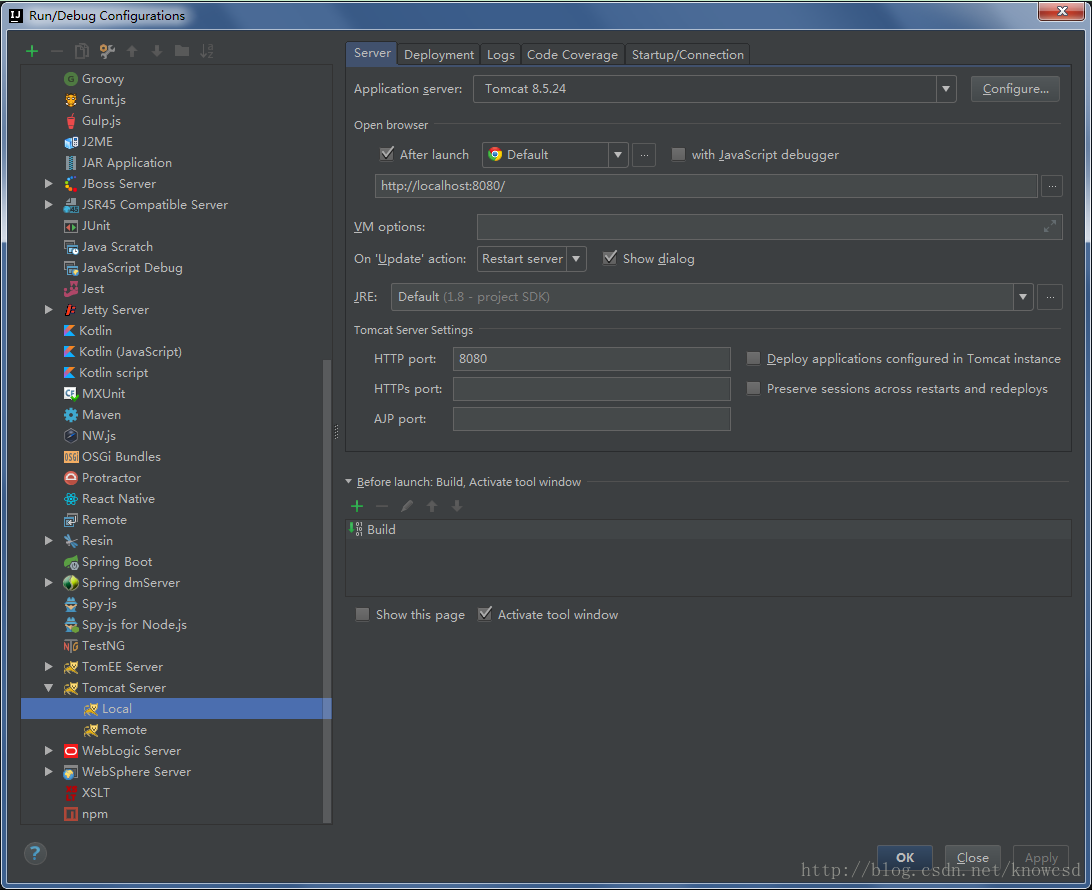1092x890 pixels.
Task: Move configuration down using toolbar arrow
Action: [x=157, y=51]
